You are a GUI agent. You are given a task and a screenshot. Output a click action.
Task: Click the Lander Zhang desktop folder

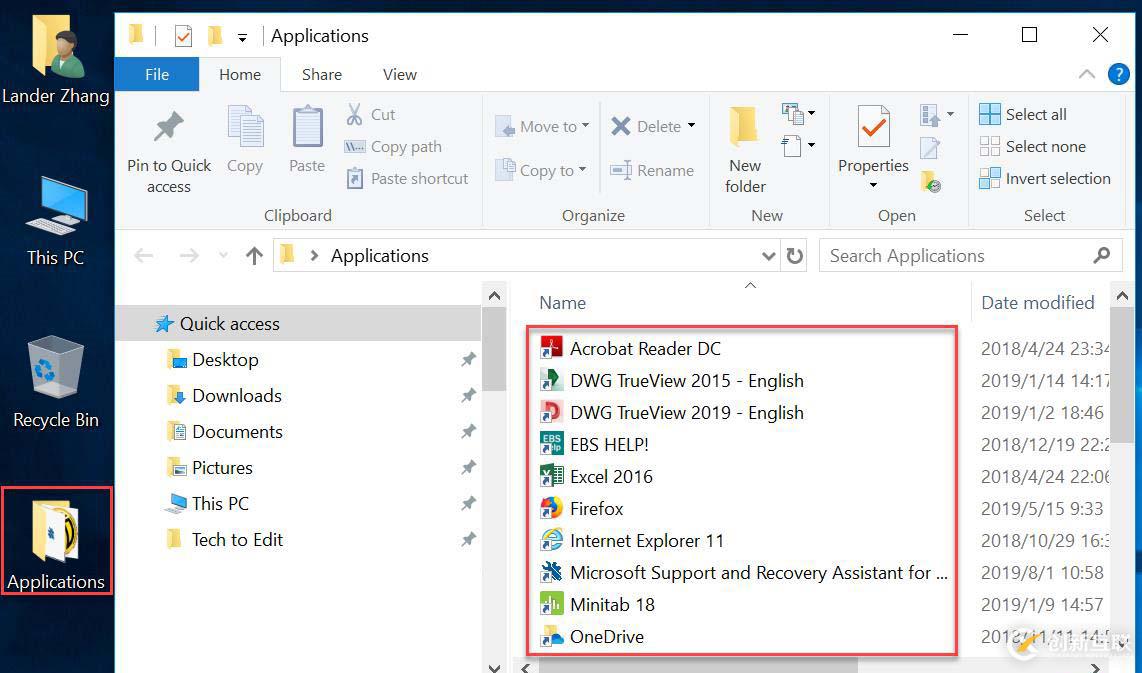tap(55, 62)
